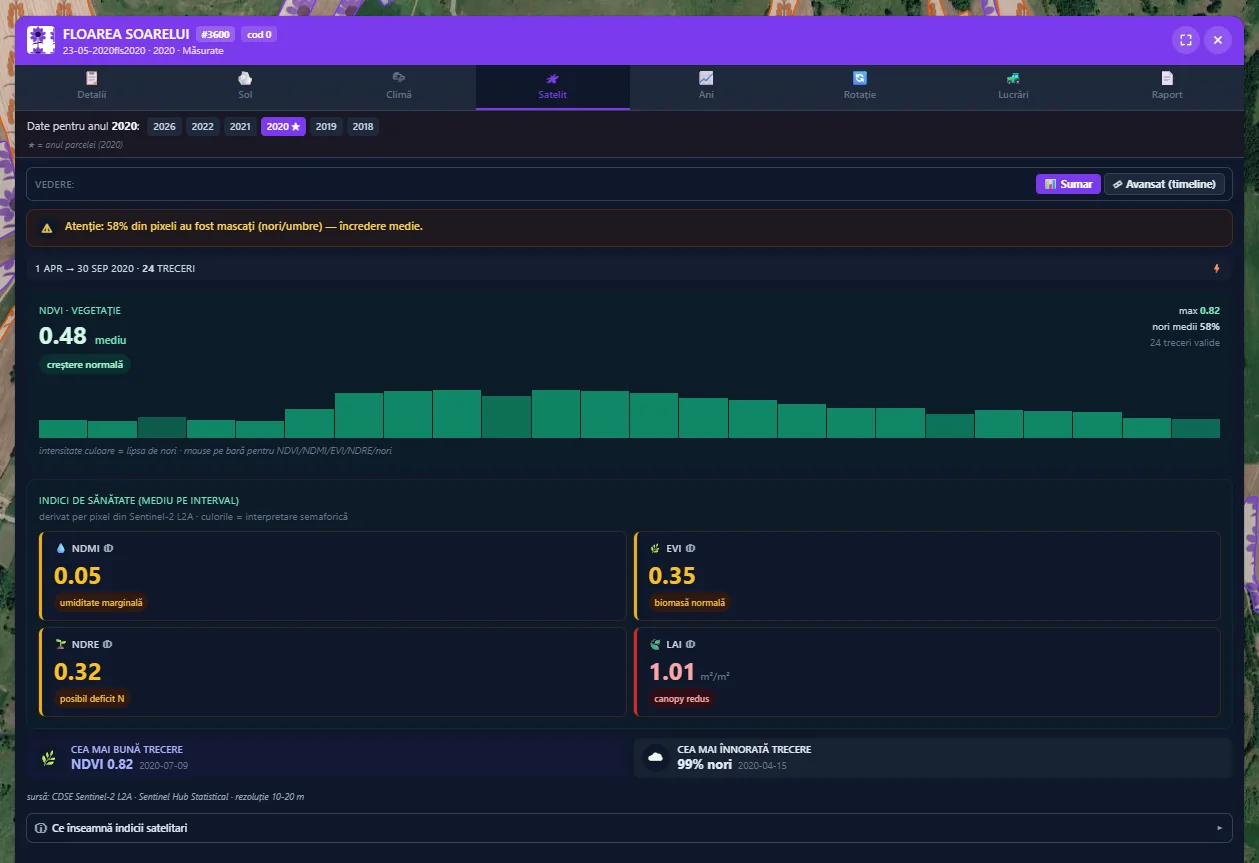
Task: Click the sprout icon on the NDRE card
Action: pyautogui.click(x=60, y=644)
